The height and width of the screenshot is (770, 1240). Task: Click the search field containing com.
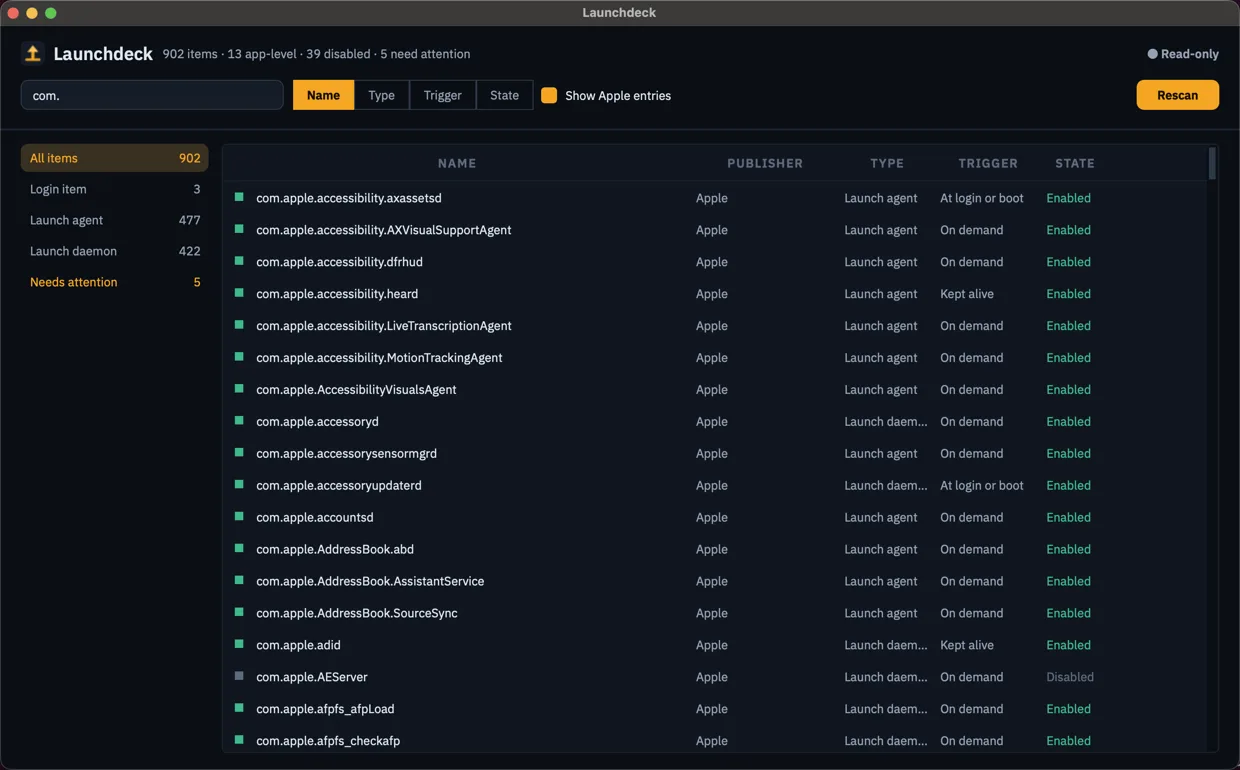pos(152,95)
